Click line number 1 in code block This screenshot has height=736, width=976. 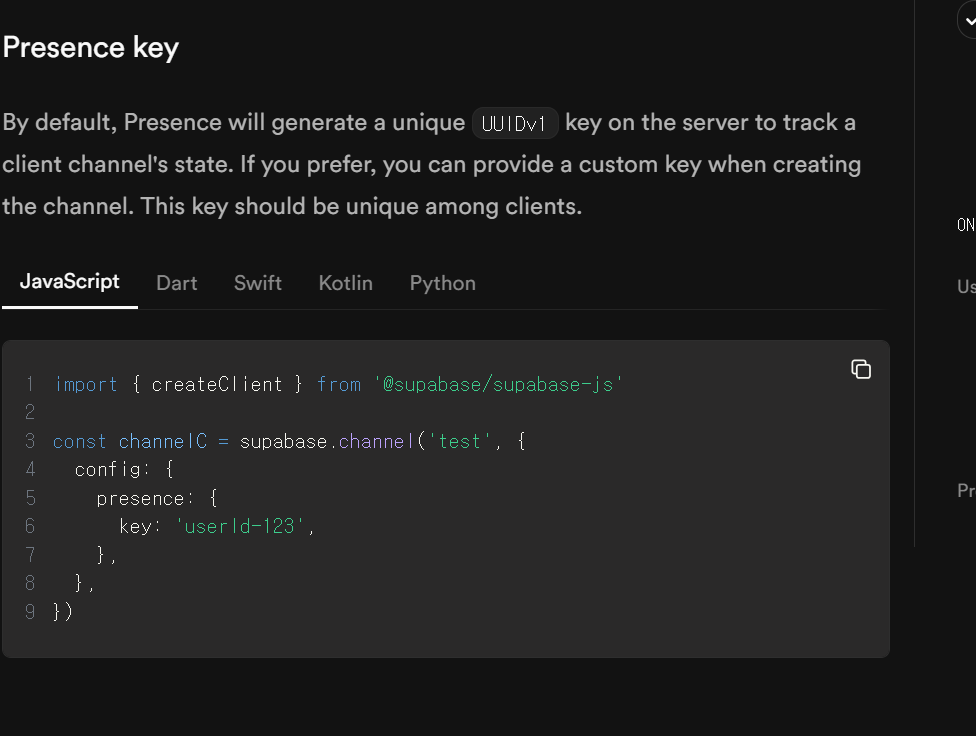tap(30, 384)
